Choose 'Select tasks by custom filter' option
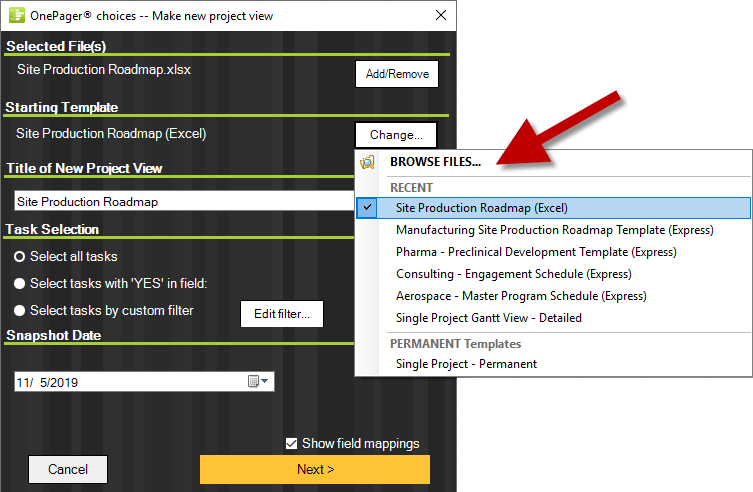This screenshot has height=492, width=753. pyautogui.click(x=20, y=311)
